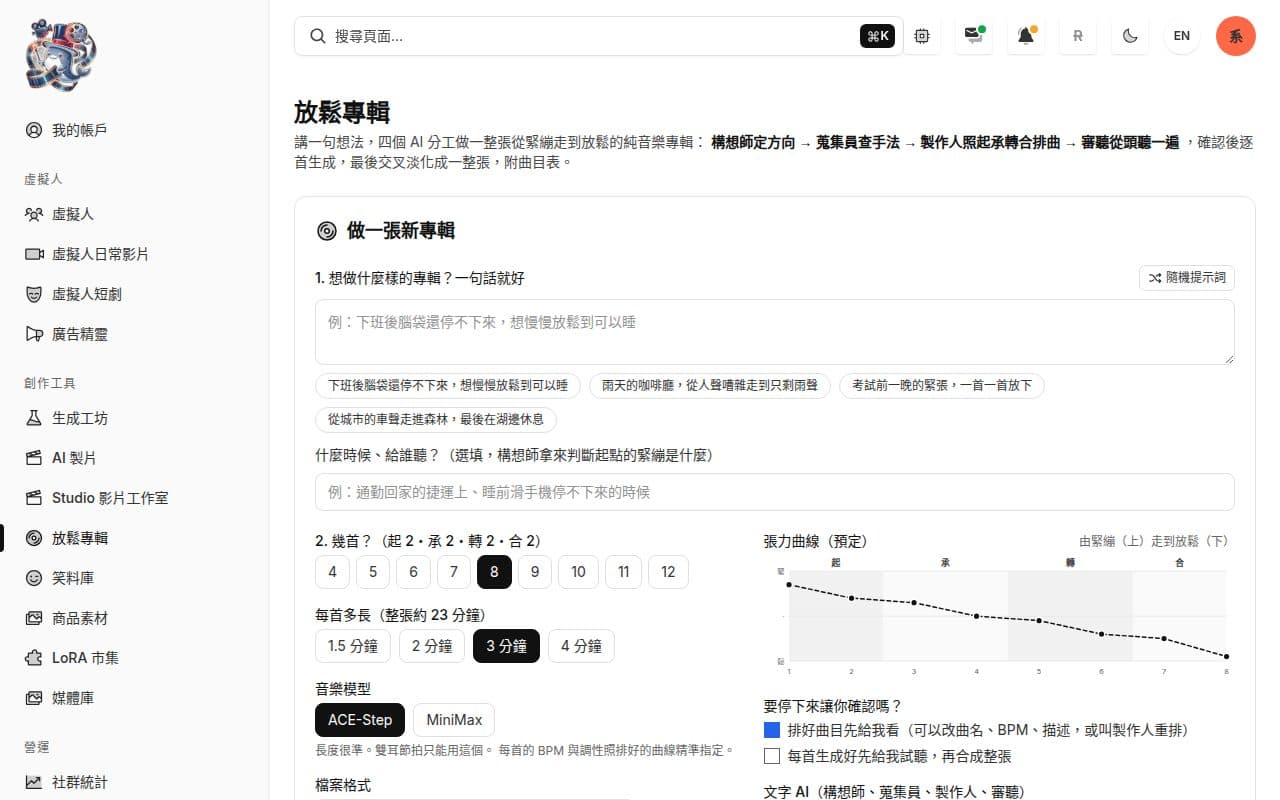1280x800 pixels.
Task: Click the film icon beside Studio 影片工作室
Action: pos(34,498)
